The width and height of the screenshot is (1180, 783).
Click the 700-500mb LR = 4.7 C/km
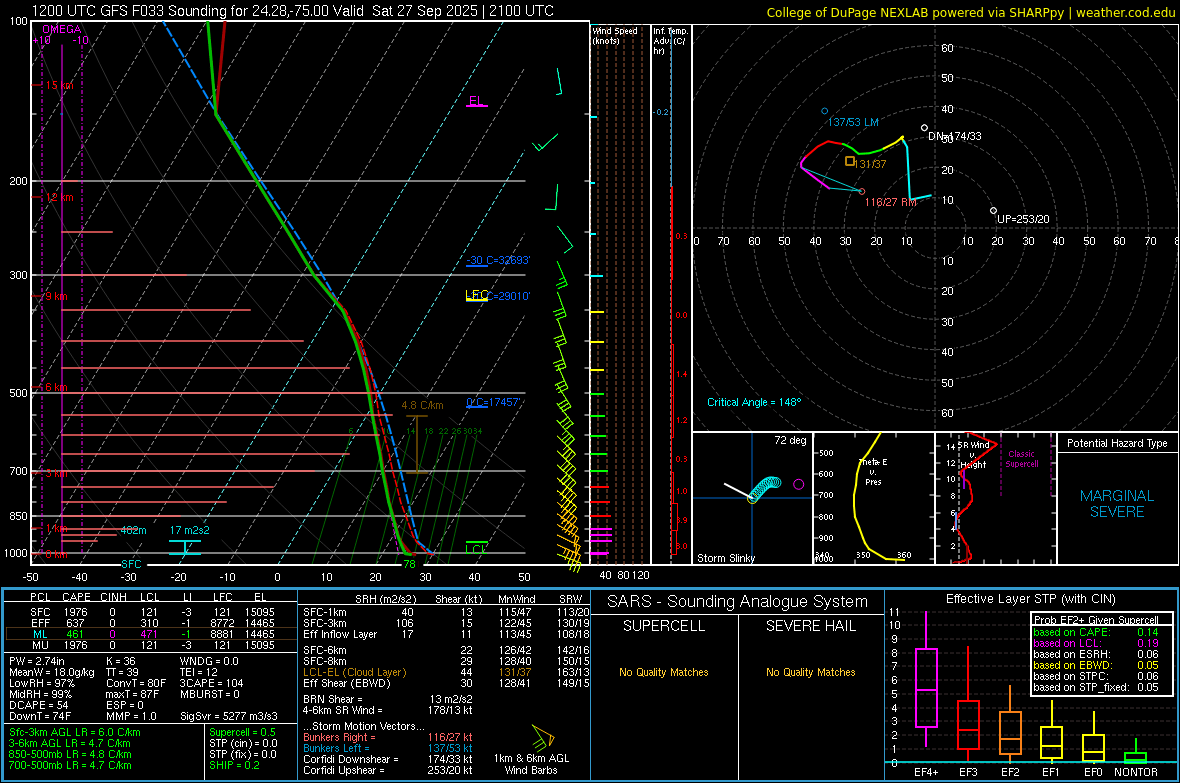tap(70, 765)
